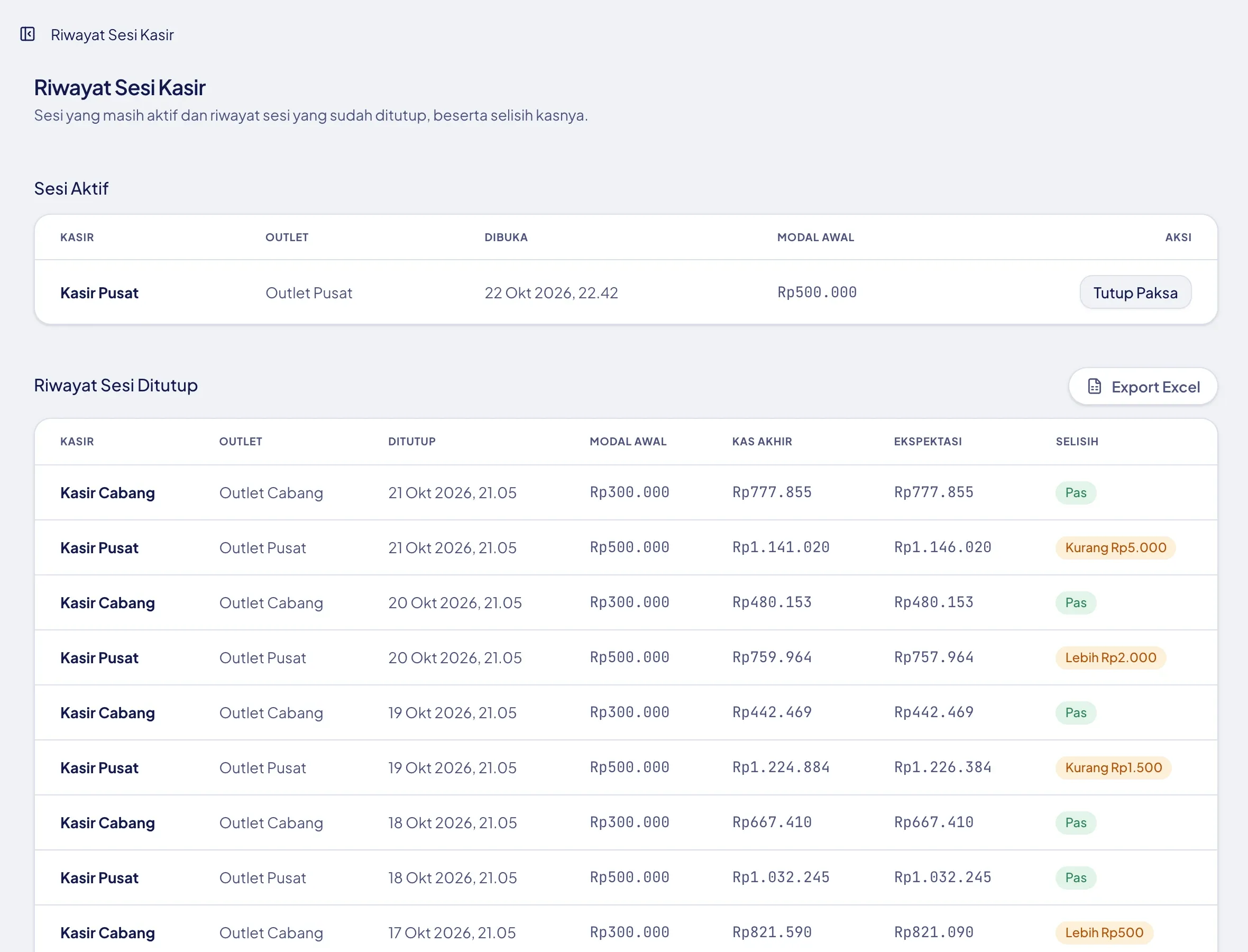The width and height of the screenshot is (1248, 952).
Task: Click the Excel file icon in Export button
Action: pyautogui.click(x=1095, y=387)
